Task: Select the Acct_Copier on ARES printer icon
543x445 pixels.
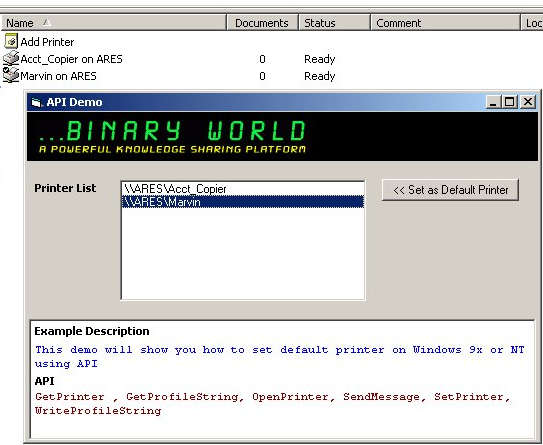Action: pyautogui.click(x=11, y=59)
